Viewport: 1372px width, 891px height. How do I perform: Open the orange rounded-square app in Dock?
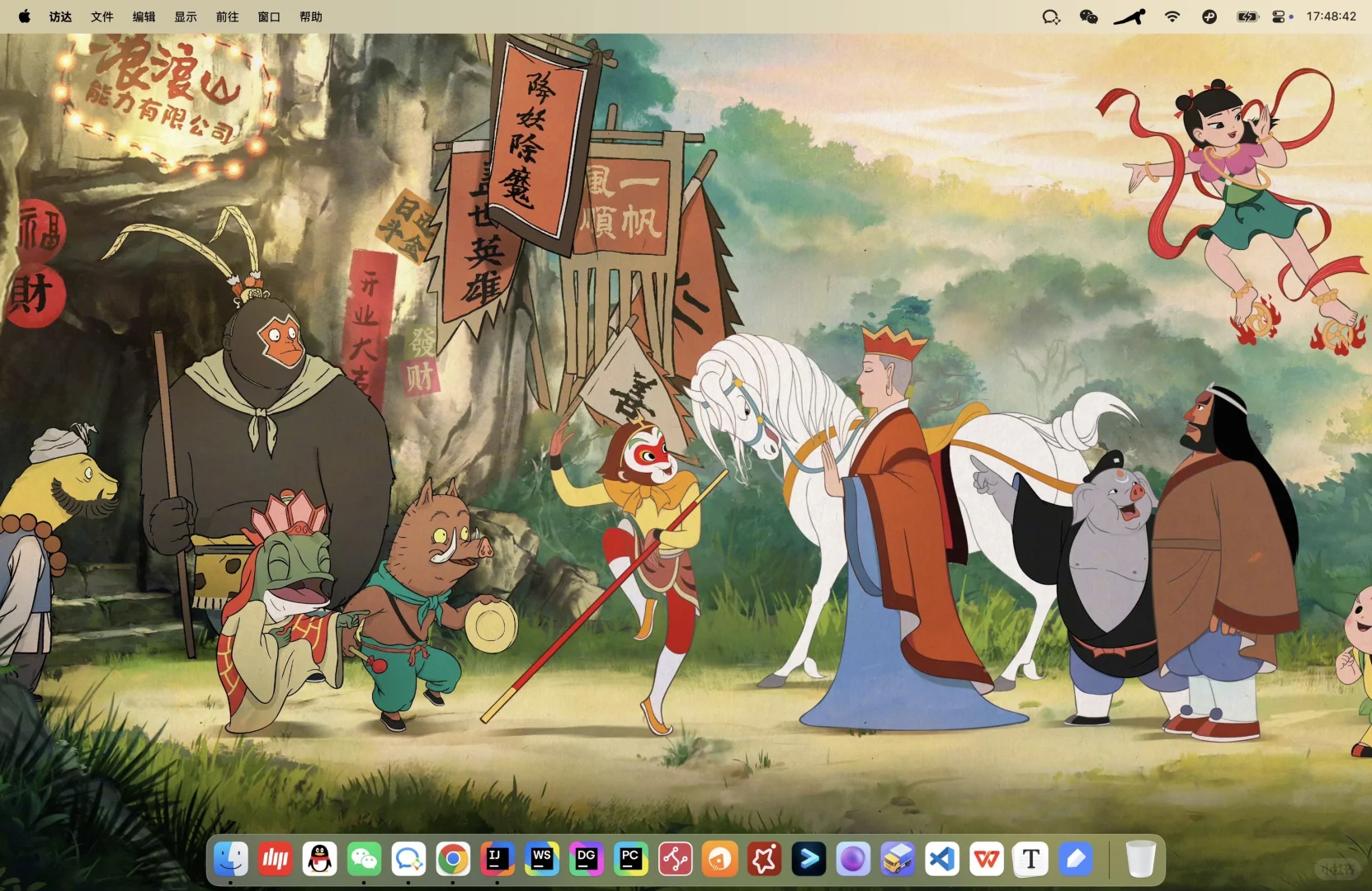[x=720, y=860]
